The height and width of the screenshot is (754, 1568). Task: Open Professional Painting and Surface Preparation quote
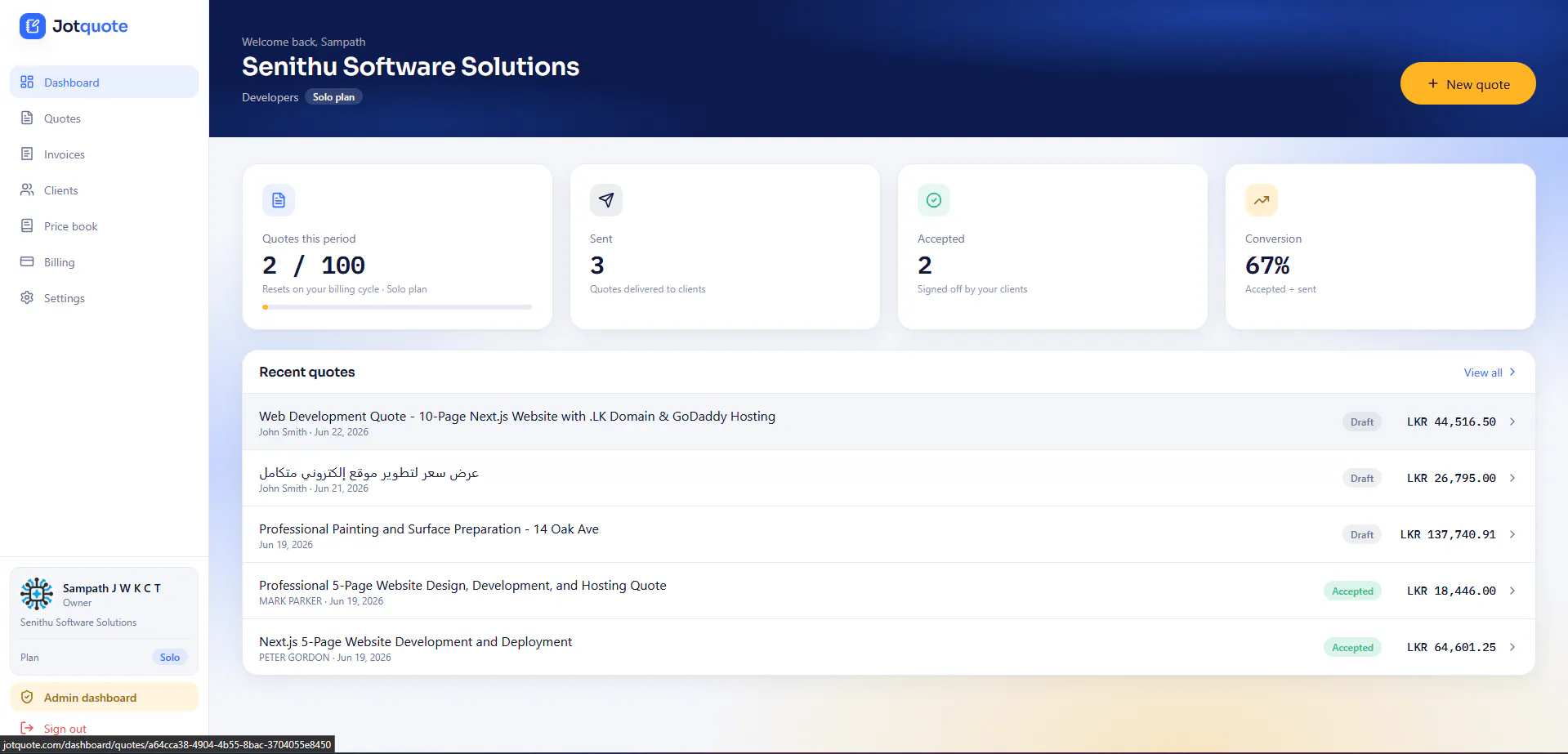[x=429, y=529]
